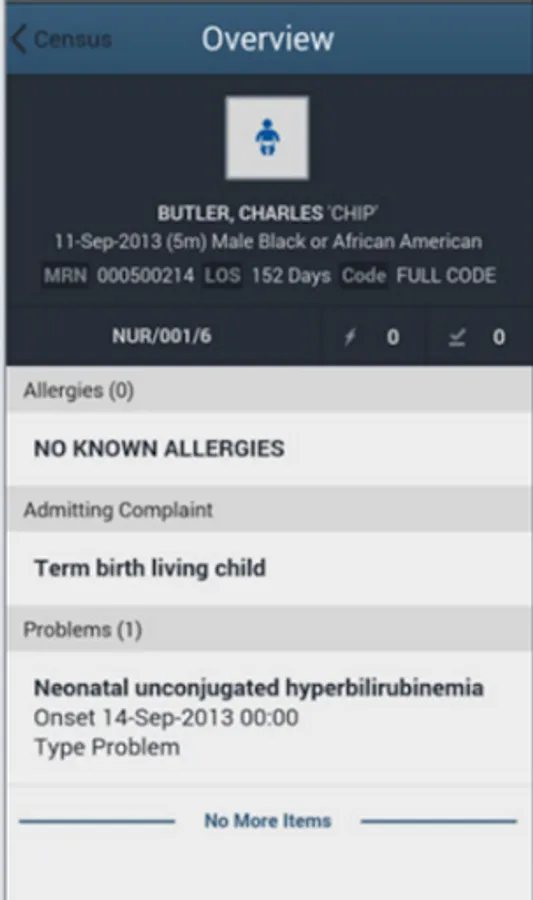Tap the MRN label badge

(x=66, y=276)
